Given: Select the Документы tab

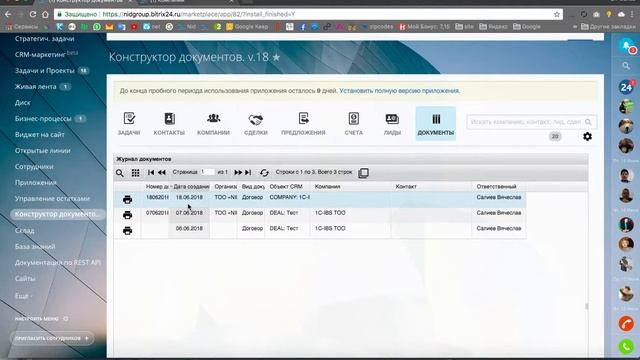Looking at the screenshot, I should click(x=436, y=124).
